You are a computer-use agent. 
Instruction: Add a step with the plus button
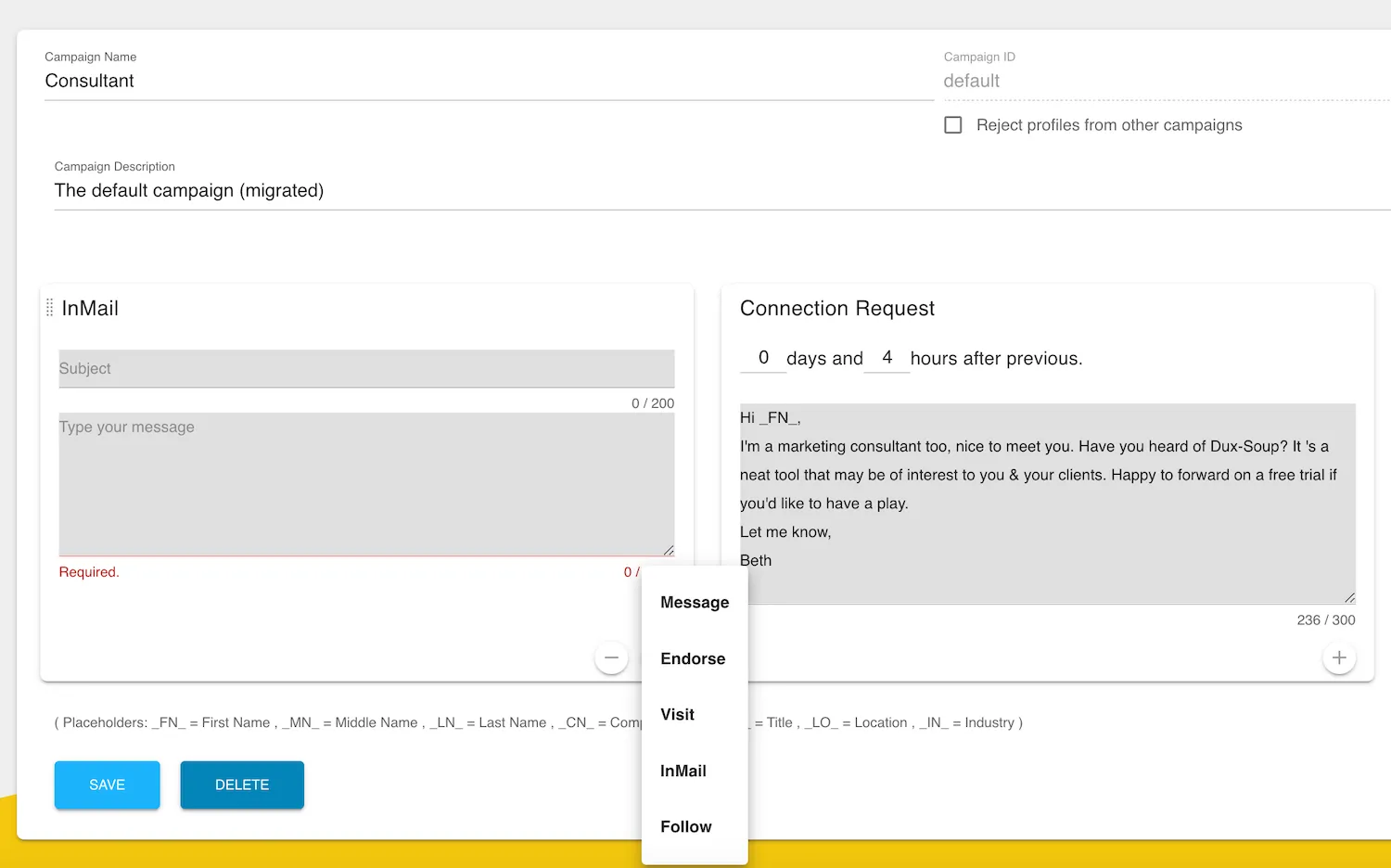click(1339, 657)
